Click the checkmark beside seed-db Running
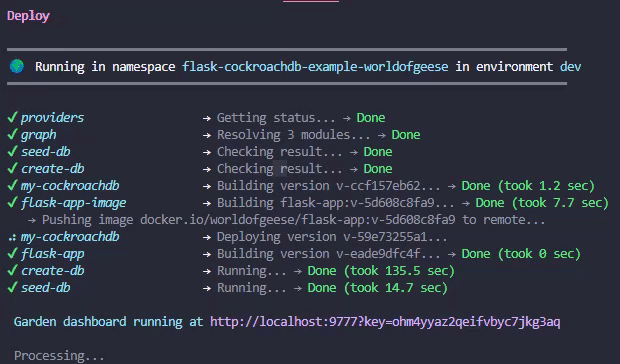Image resolution: width=620 pixels, height=364 pixels. pyautogui.click(x=12, y=287)
